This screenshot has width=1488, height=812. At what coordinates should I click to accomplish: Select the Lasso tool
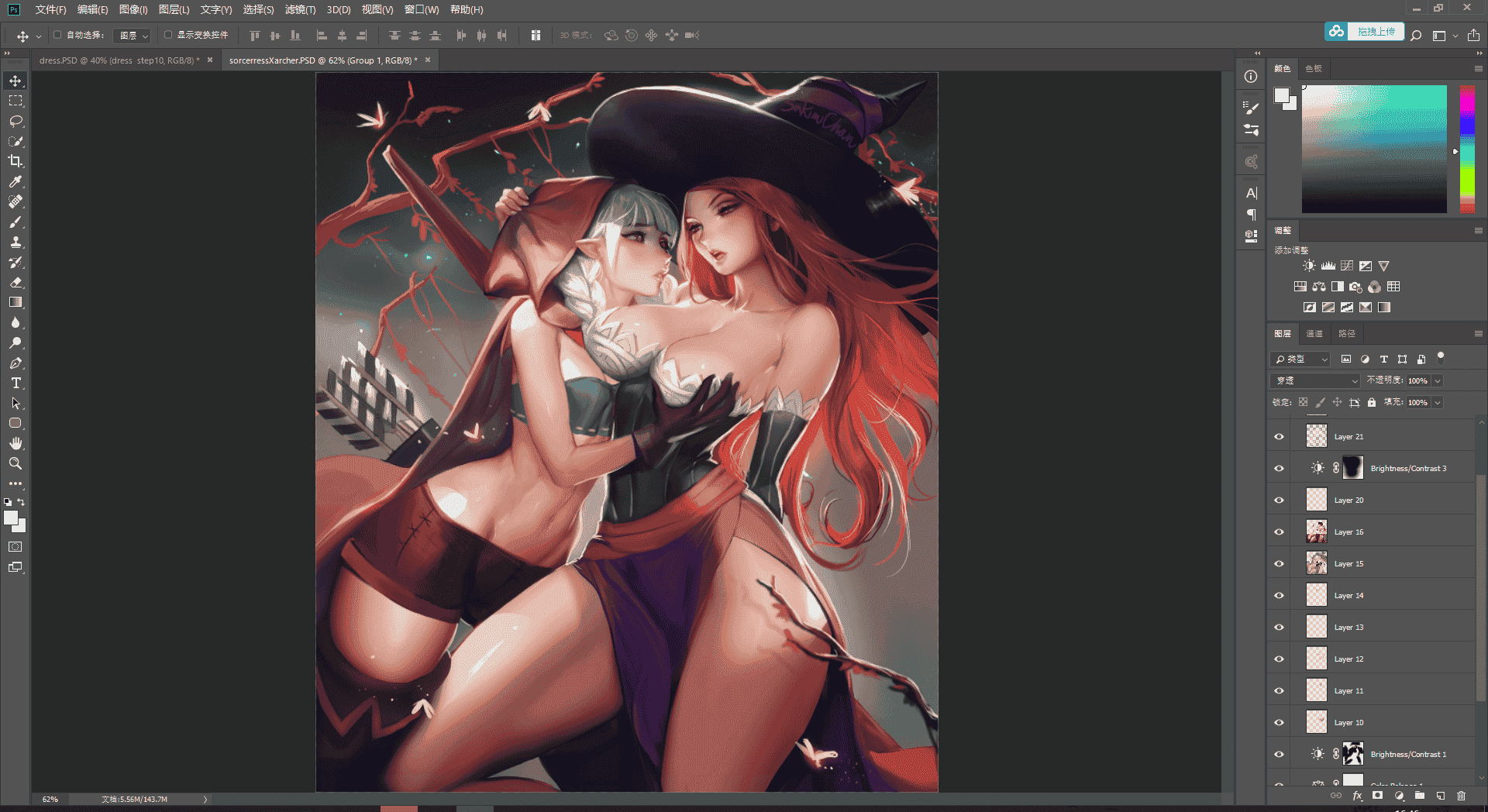[x=15, y=121]
